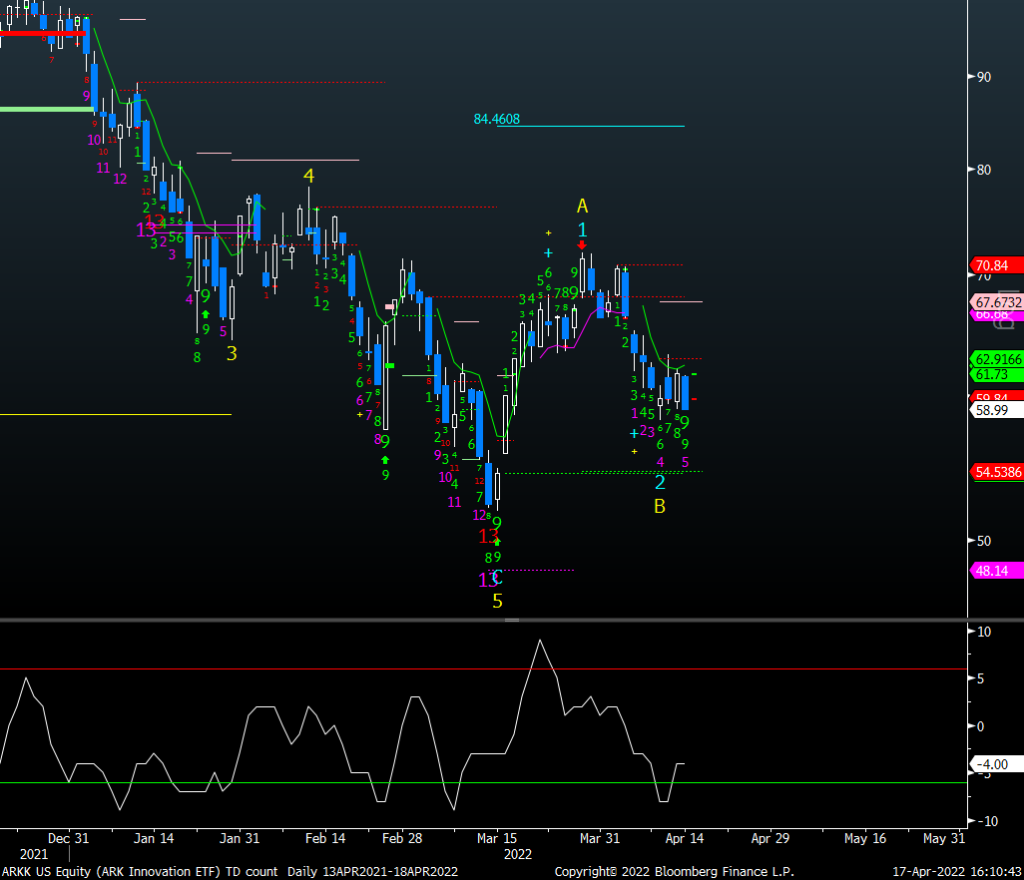Screen dimensions: 1024x880
Task: Click the 2022 year label
Action: tap(518, 854)
